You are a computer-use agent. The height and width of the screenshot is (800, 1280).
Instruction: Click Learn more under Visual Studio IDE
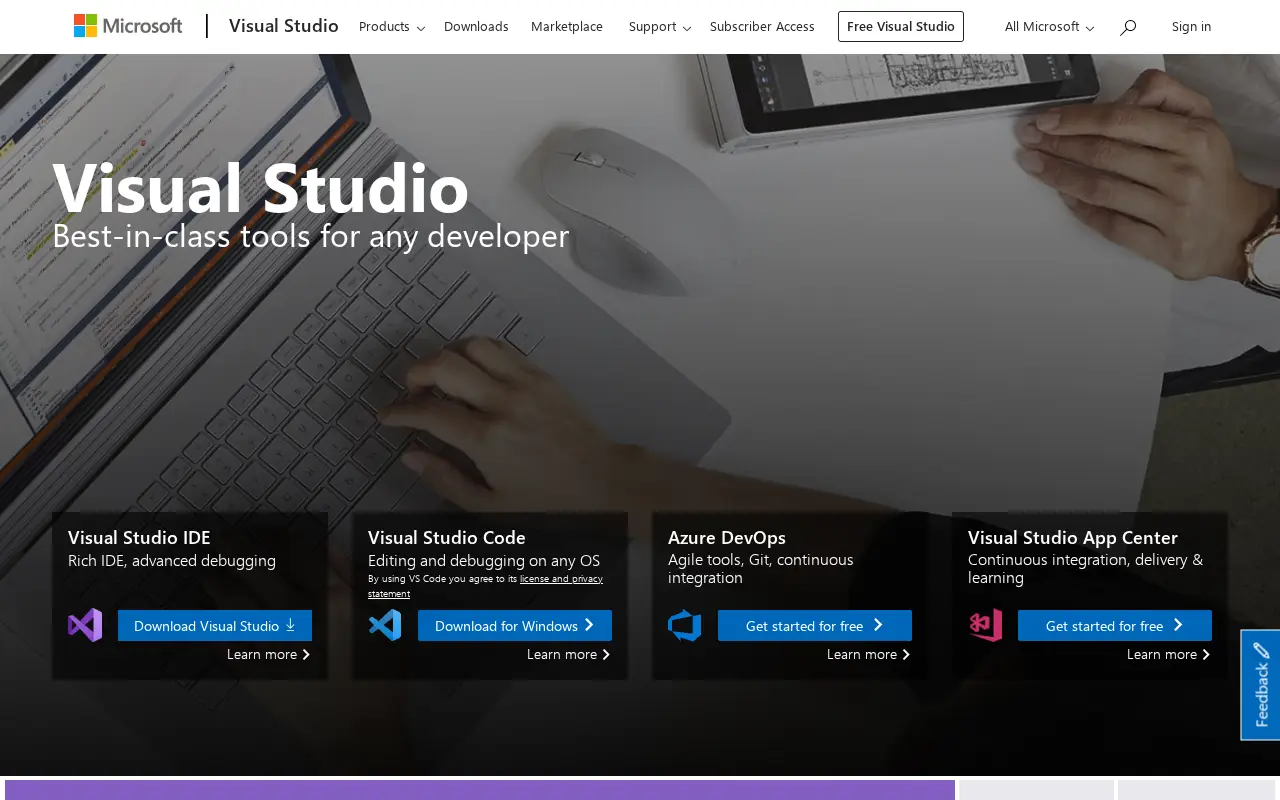pyautogui.click(x=269, y=654)
